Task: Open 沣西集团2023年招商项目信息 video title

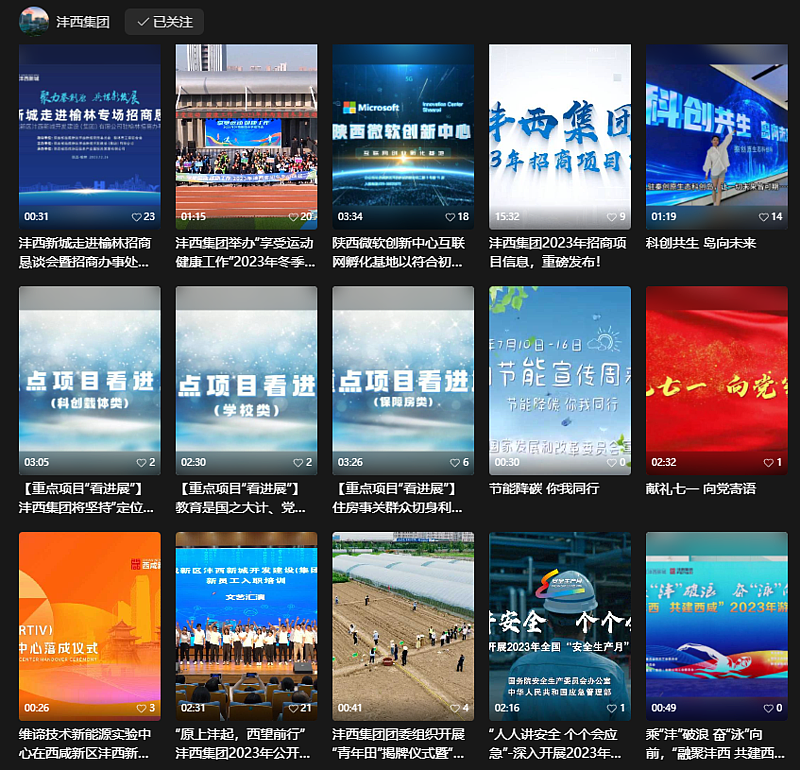Action: 559,252
